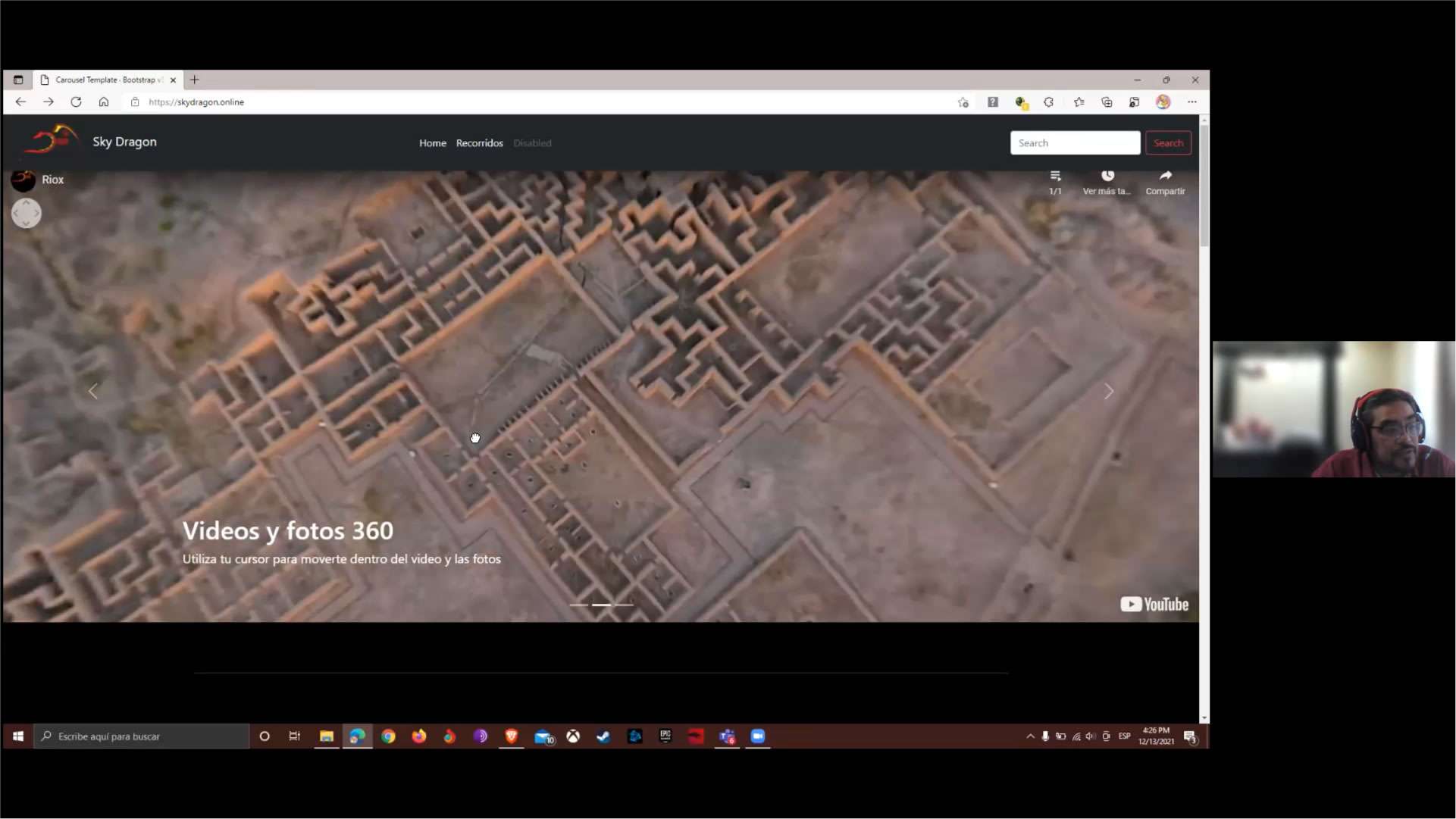Go to next carousel slide arrow
The width and height of the screenshot is (1456, 819).
(1108, 392)
